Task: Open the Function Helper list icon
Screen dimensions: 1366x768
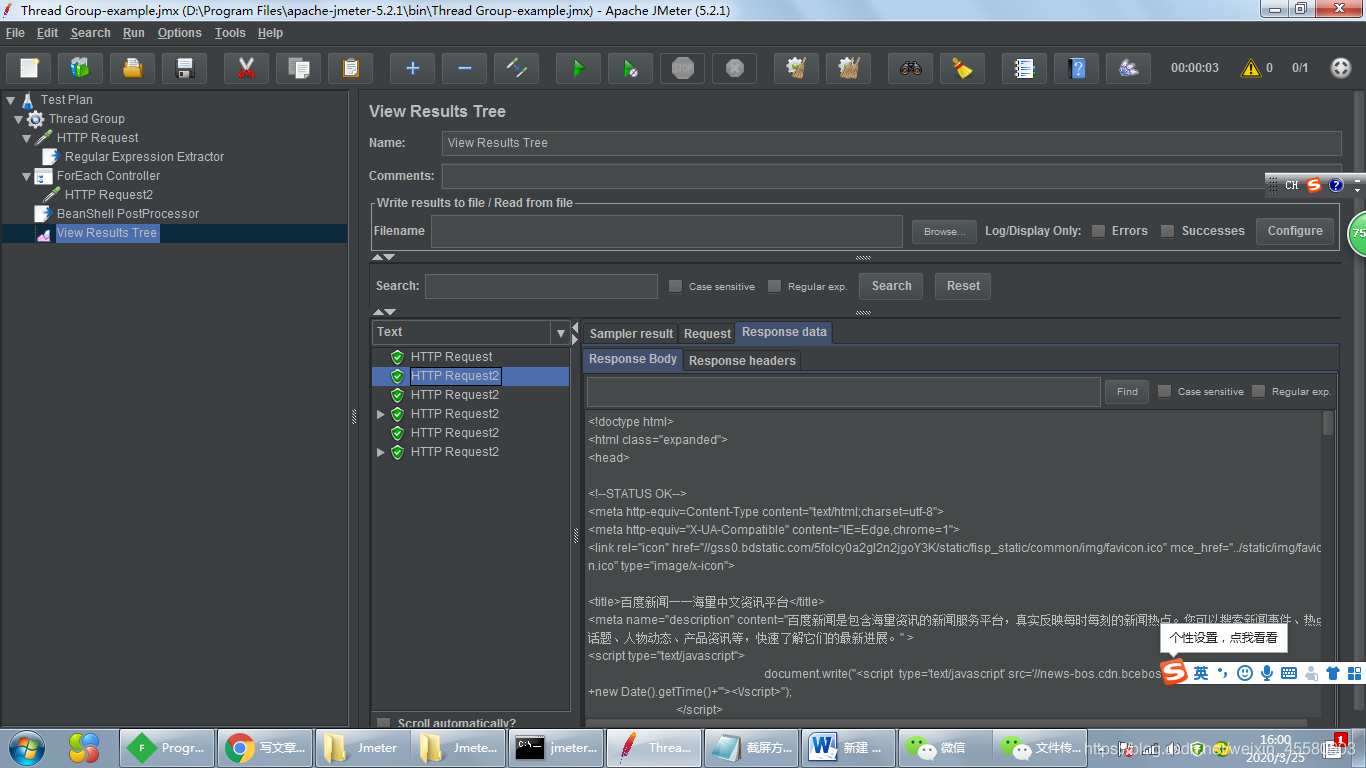Action: click(1024, 68)
